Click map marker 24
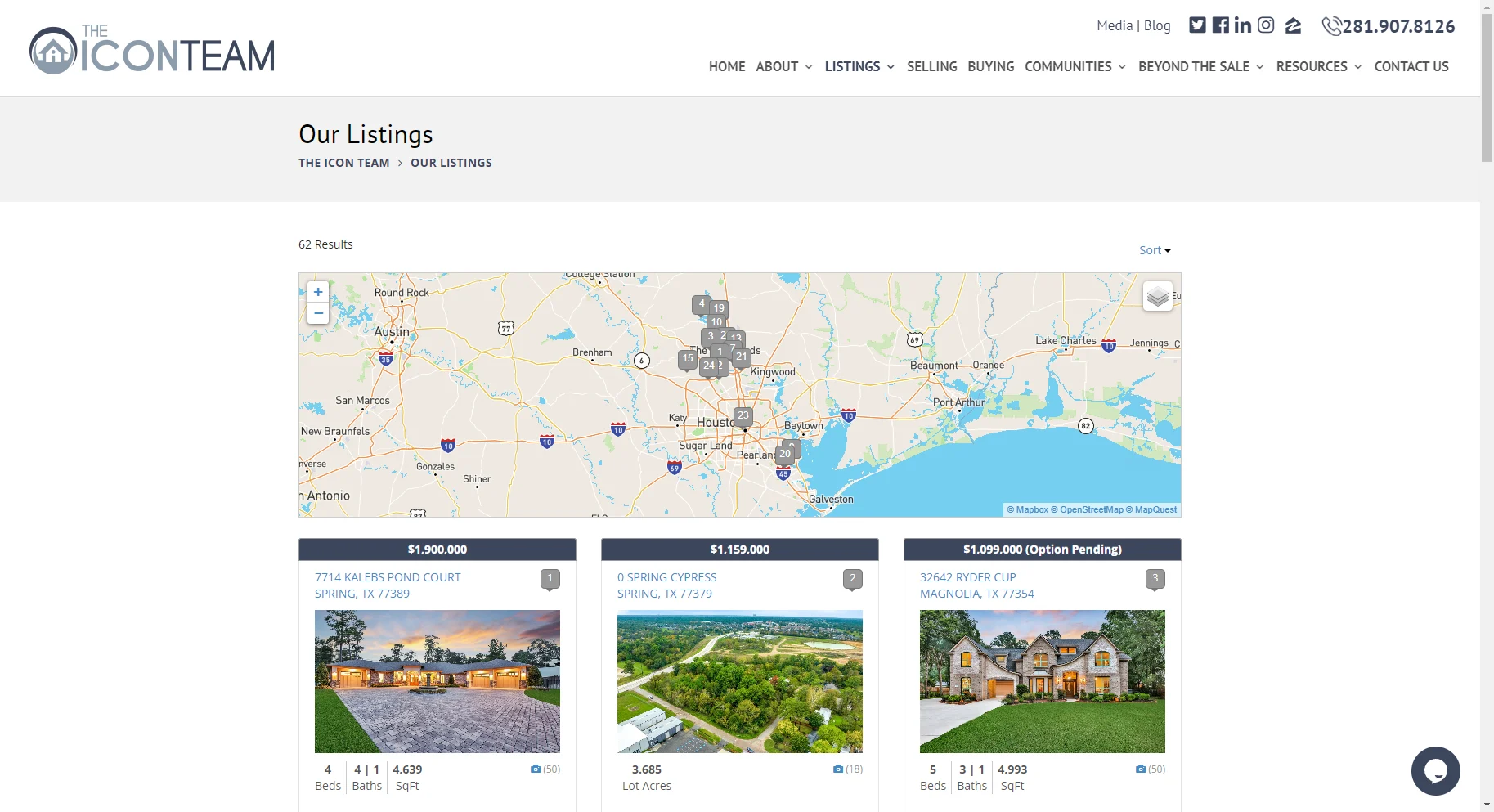Screen dimensions: 1494x812 (709, 366)
